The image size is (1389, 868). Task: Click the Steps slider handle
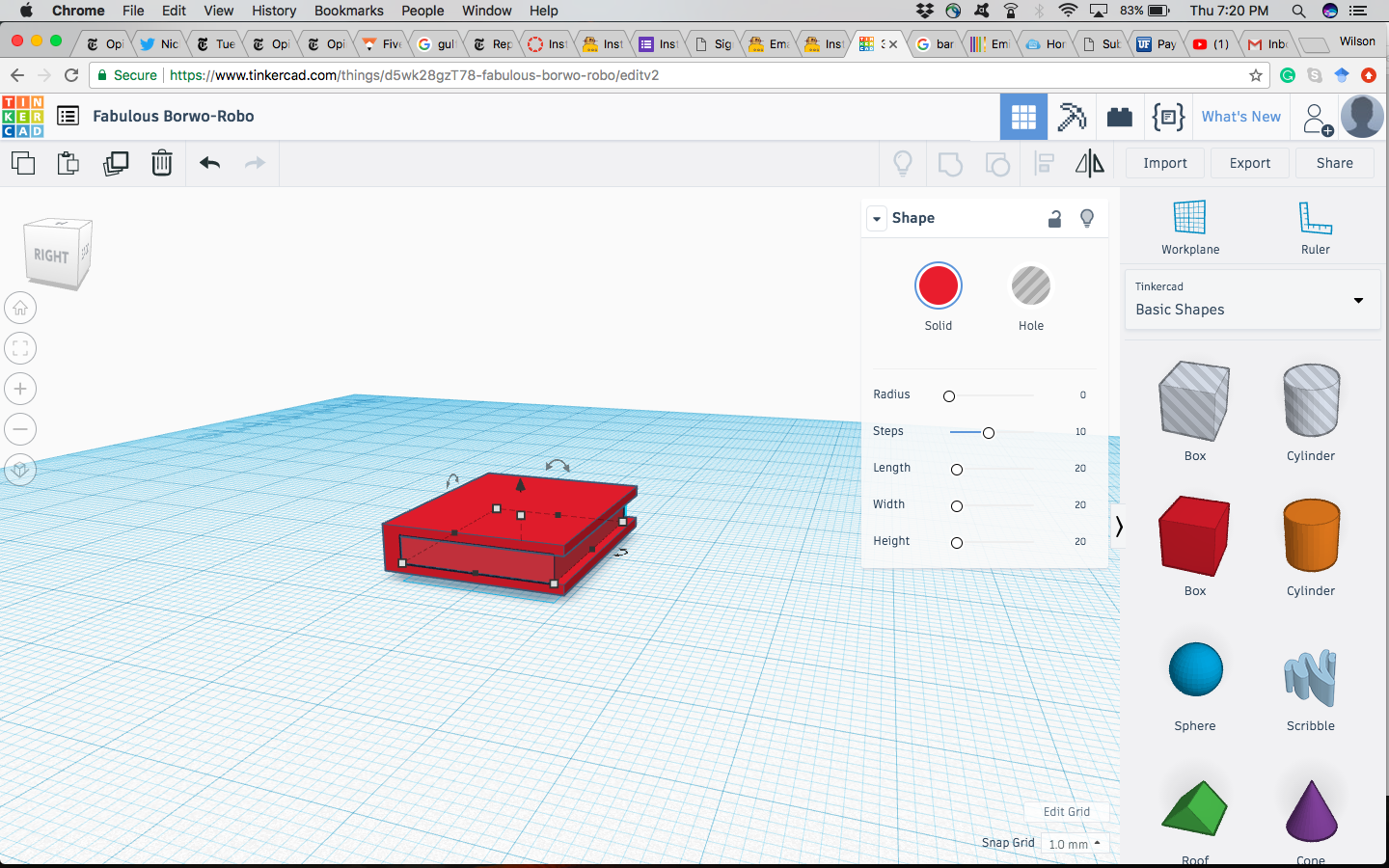(989, 433)
